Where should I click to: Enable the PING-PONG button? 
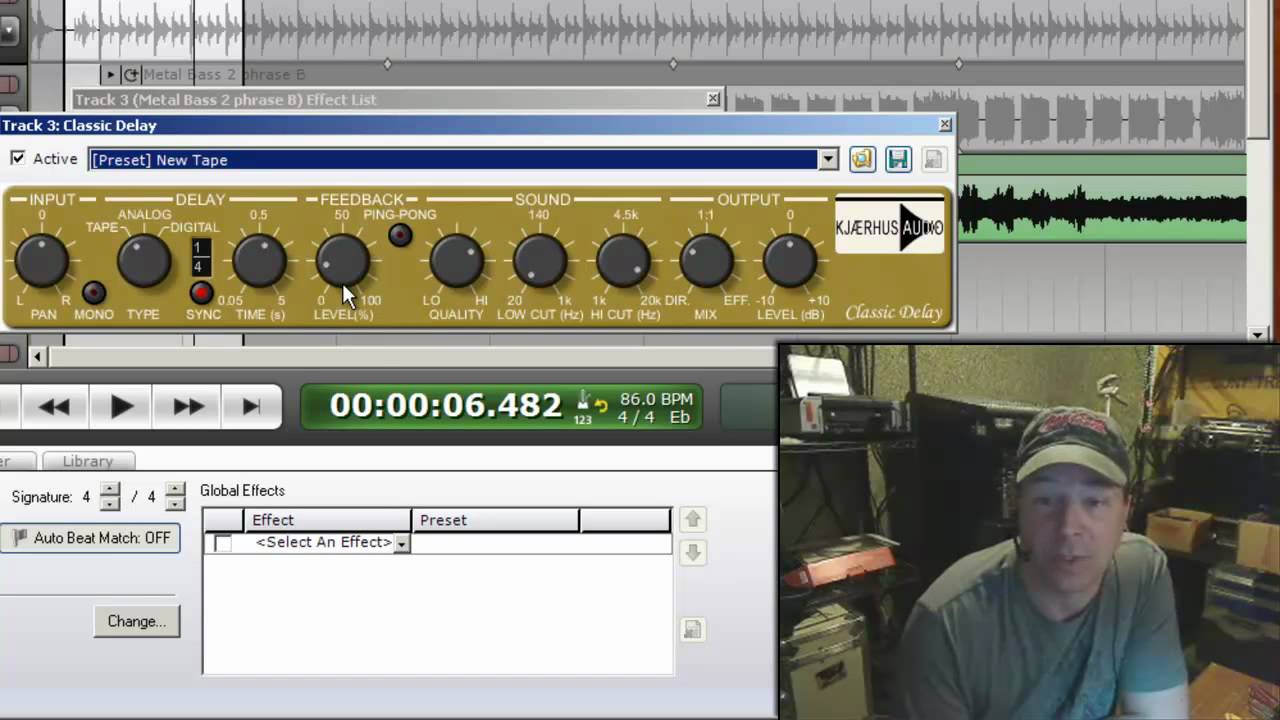[400, 235]
